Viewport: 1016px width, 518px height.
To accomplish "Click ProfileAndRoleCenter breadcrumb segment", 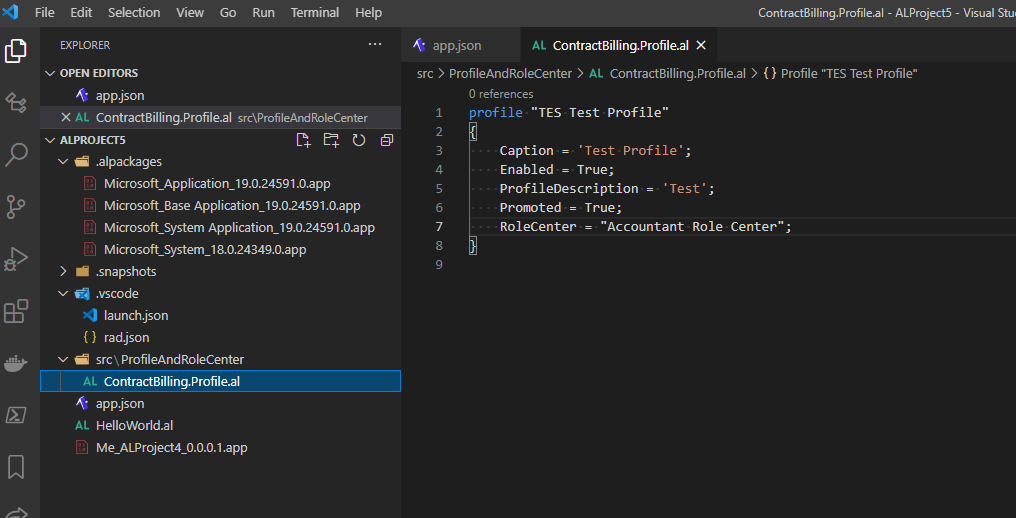I will 510,73.
